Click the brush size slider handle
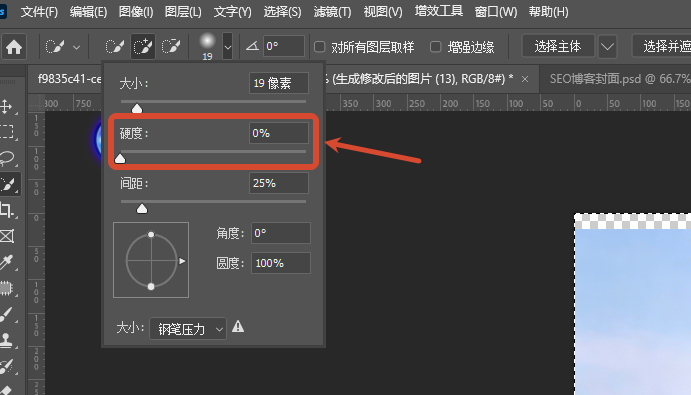 click(x=137, y=108)
